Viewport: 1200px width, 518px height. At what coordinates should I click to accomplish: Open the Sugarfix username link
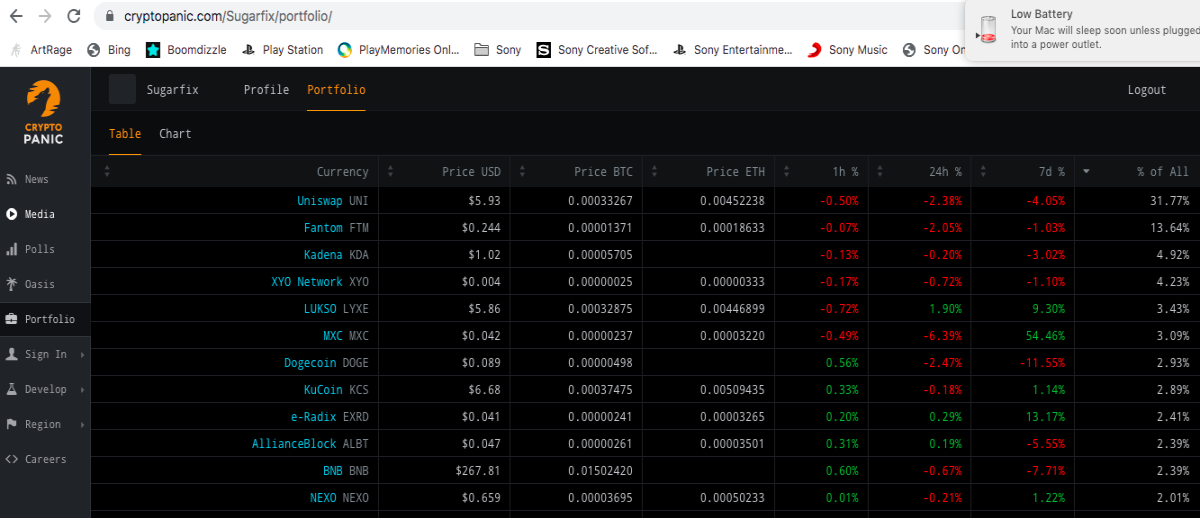coord(173,90)
